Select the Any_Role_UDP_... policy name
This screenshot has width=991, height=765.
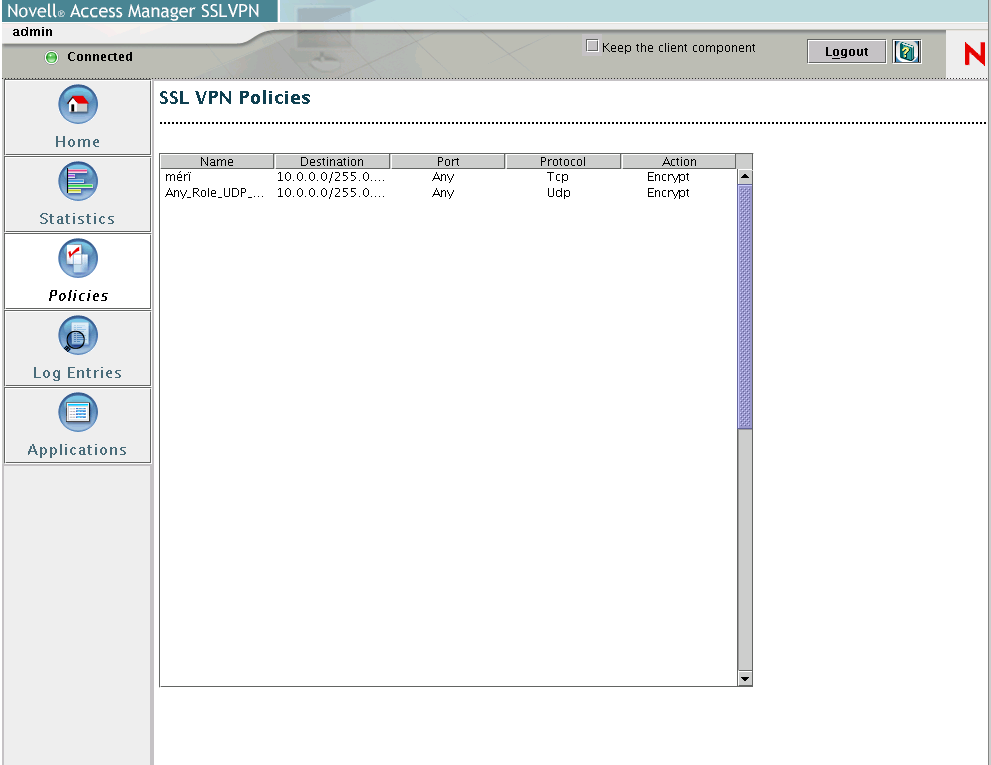coord(214,193)
